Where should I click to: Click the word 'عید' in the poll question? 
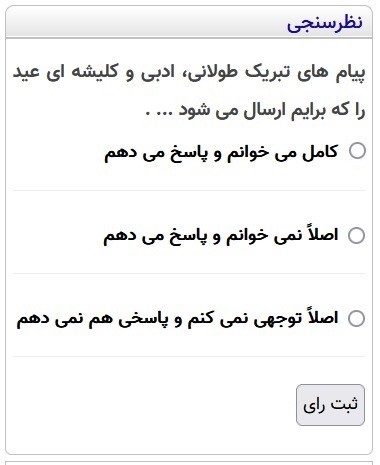[27, 73]
